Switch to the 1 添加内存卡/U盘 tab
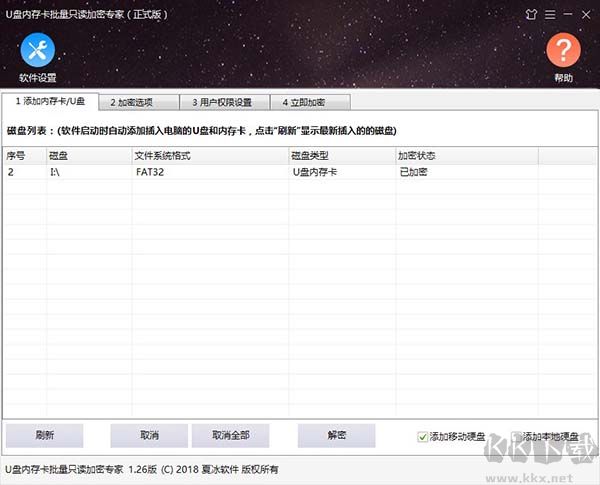Image resolution: width=600 pixels, height=485 pixels. [50, 101]
